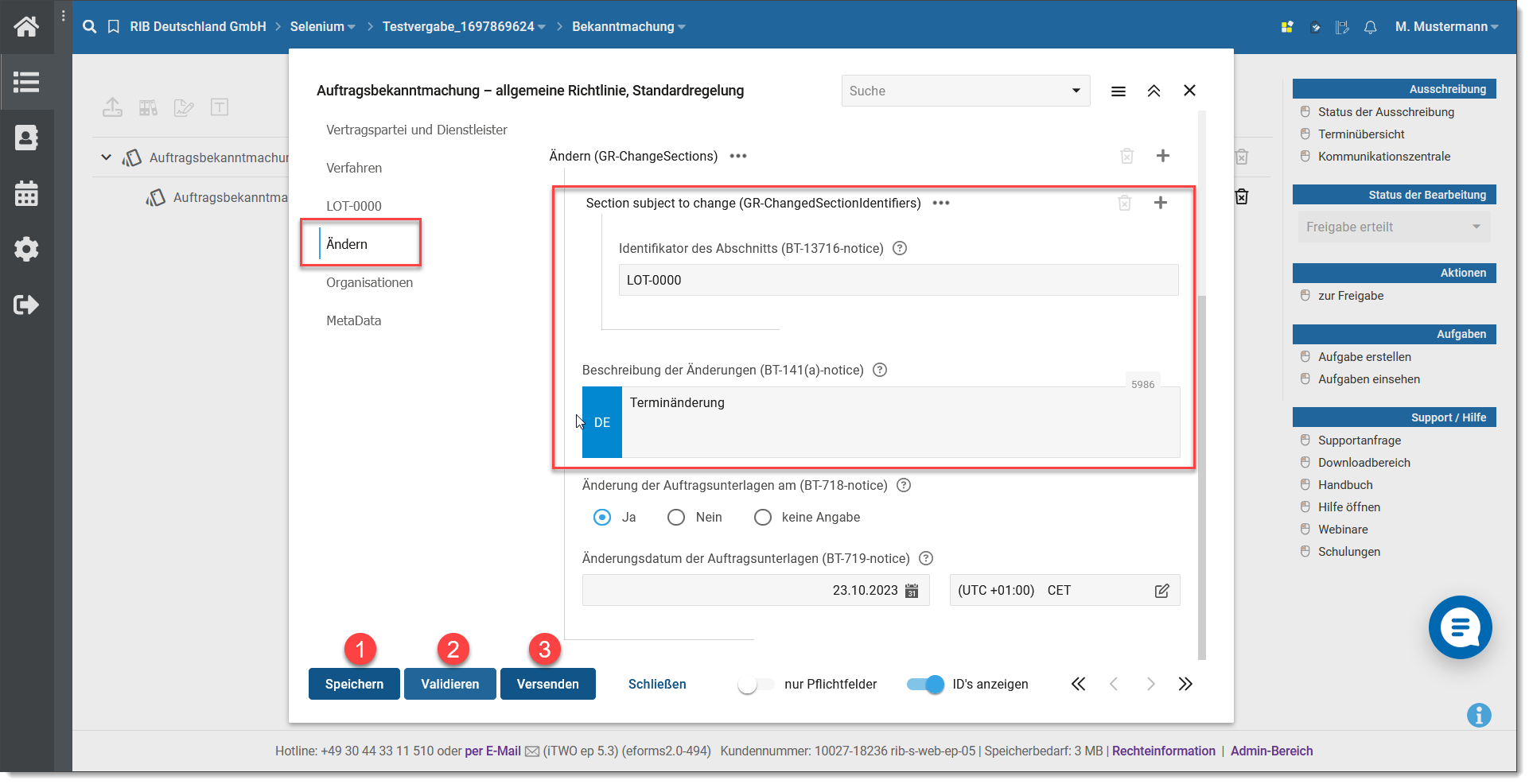The width and height of the screenshot is (1529, 784).
Task: Open three-dots menu next to Ändern (GR-ChangeSections)
Action: click(x=738, y=156)
